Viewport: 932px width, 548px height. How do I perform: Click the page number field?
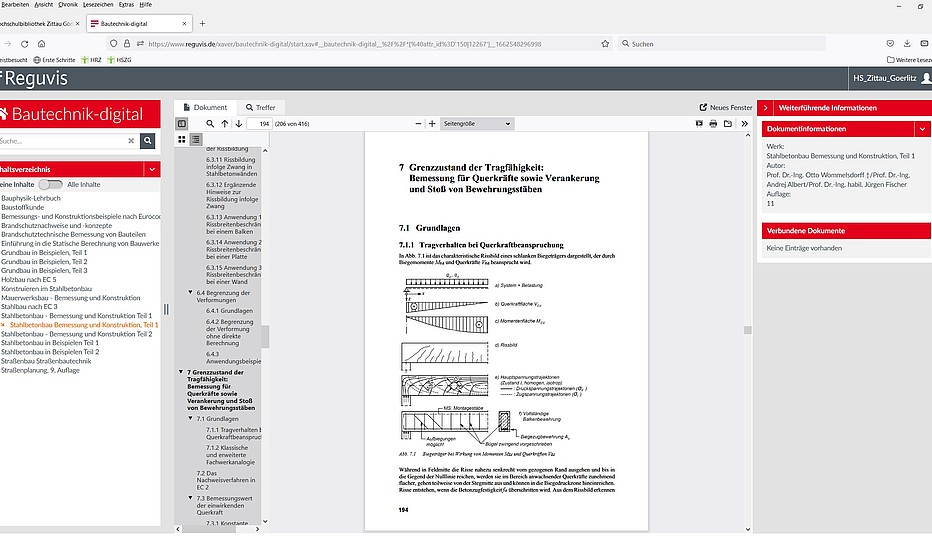259,124
